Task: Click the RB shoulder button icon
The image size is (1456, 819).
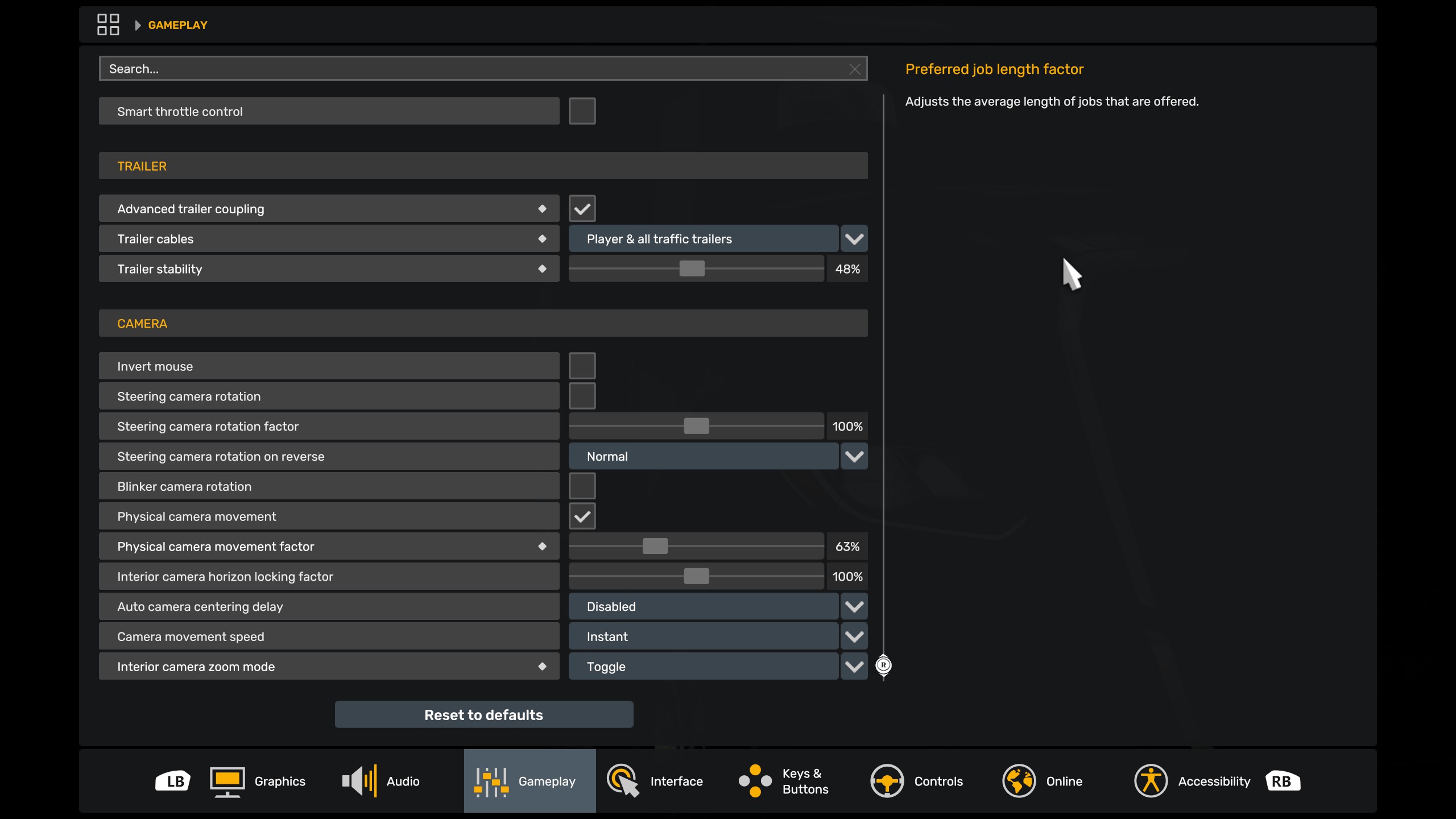Action: pyautogui.click(x=1283, y=781)
